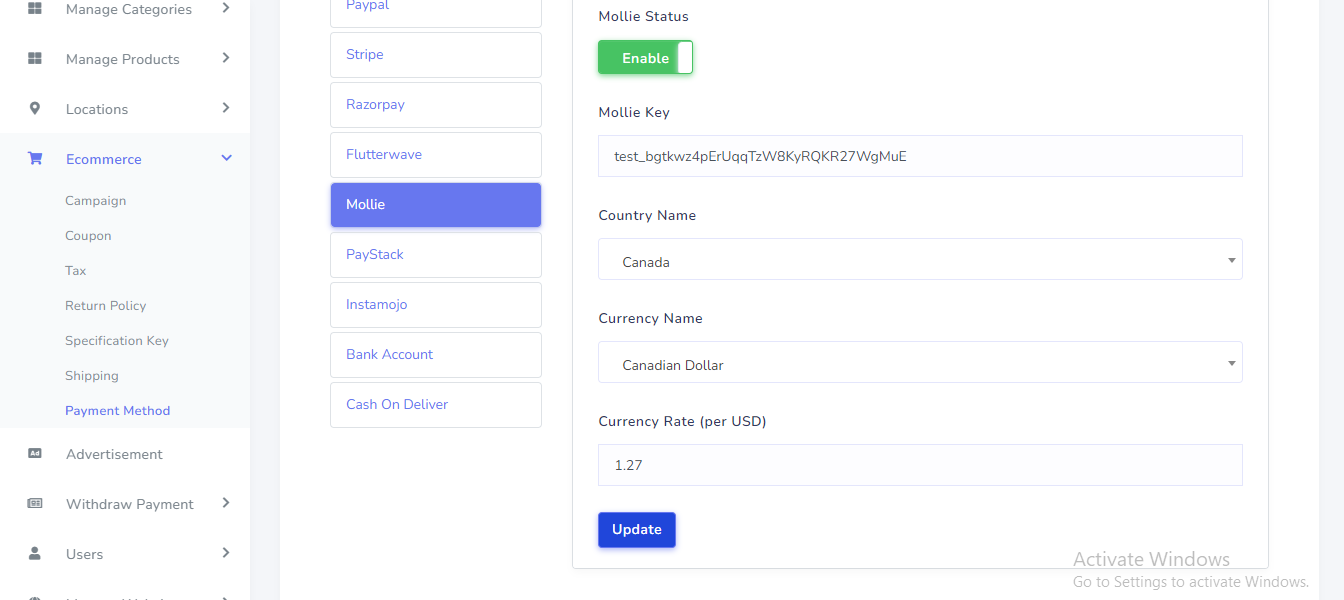Click the Manage Categories grid icon
This screenshot has height=600, width=1344.
[35, 9]
